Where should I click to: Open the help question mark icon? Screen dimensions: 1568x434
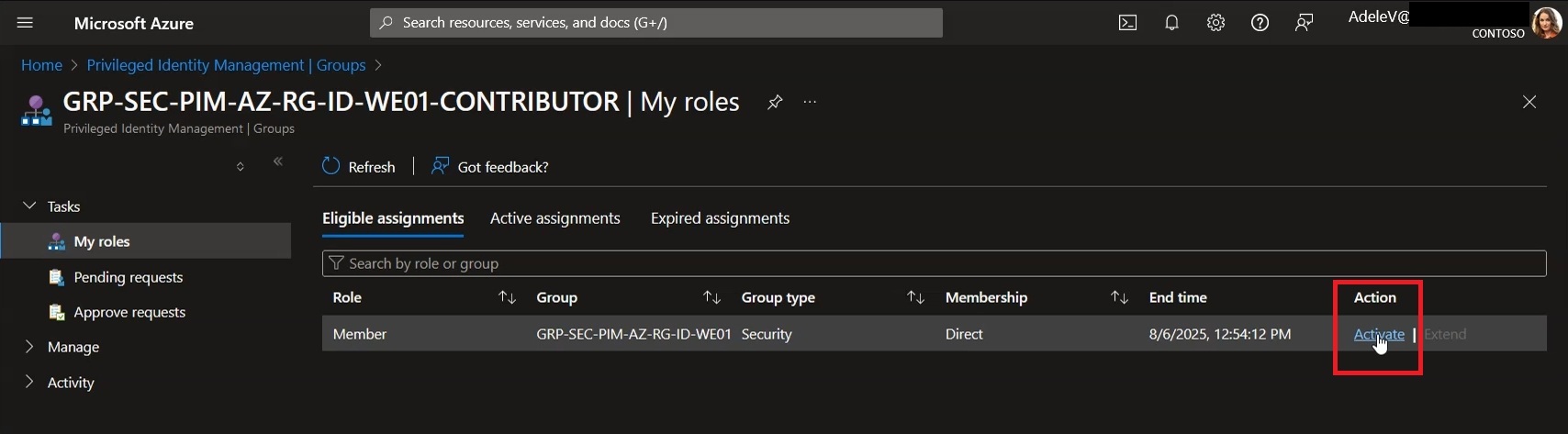(x=1260, y=23)
